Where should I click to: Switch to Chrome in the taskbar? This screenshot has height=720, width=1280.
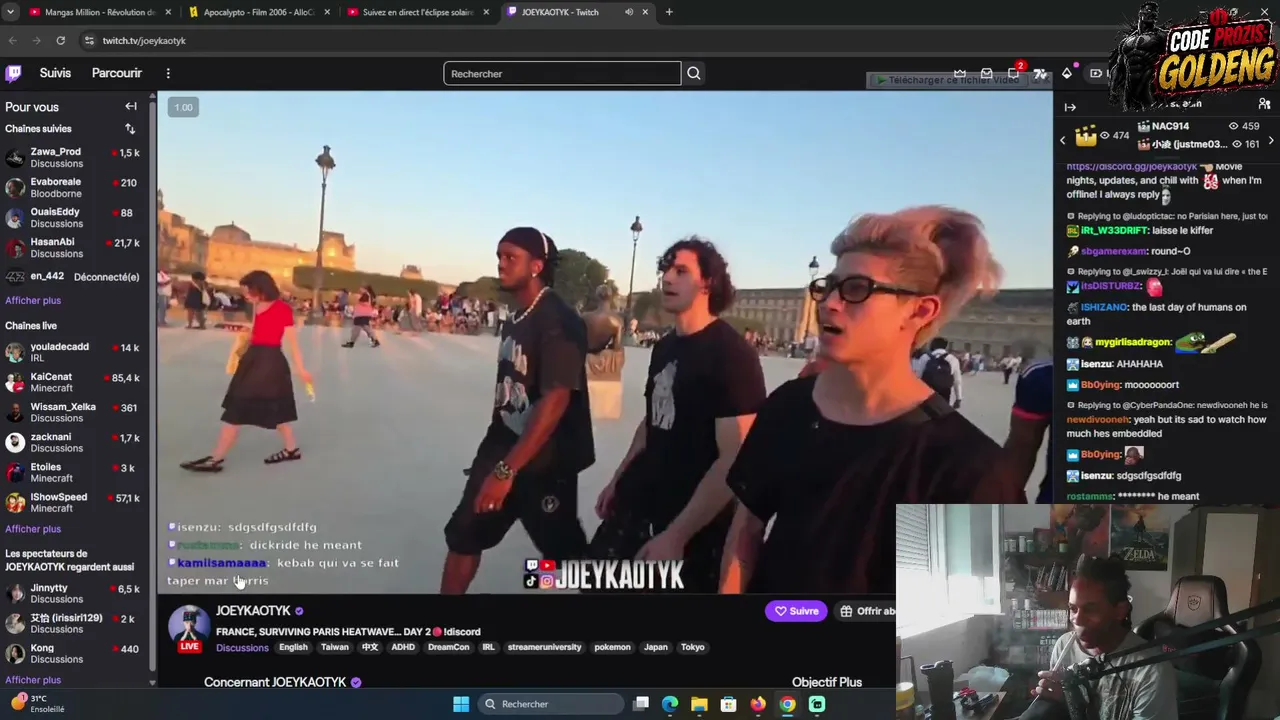pos(788,704)
